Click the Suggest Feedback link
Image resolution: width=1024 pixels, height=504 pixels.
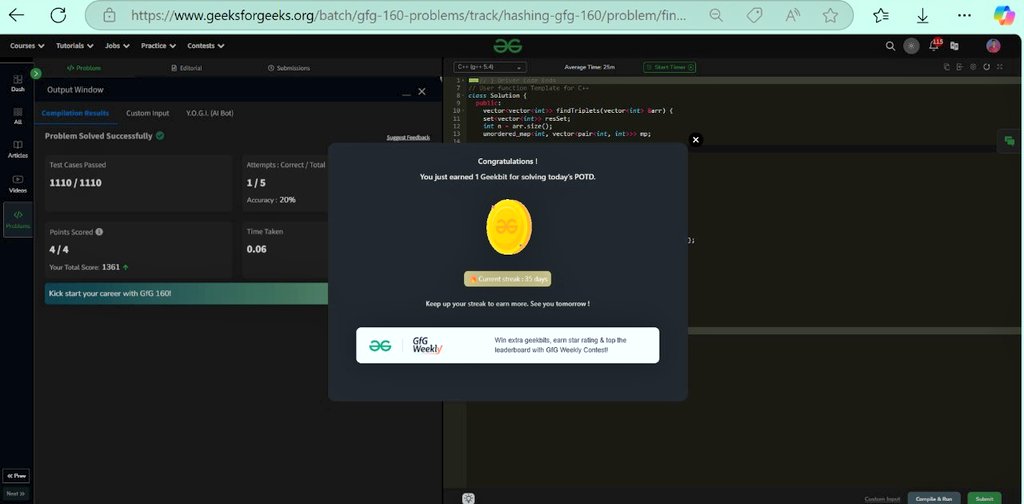408,137
